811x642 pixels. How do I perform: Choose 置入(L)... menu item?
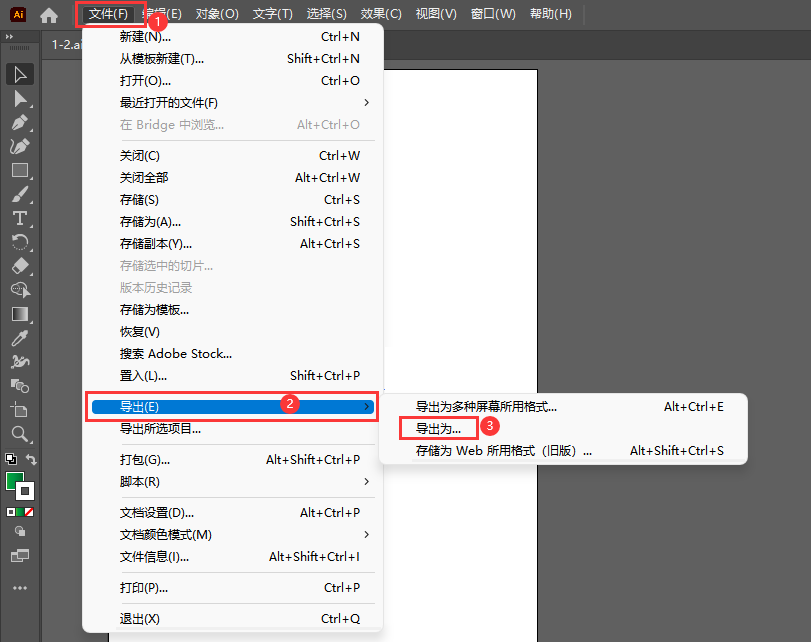click(x=233, y=376)
